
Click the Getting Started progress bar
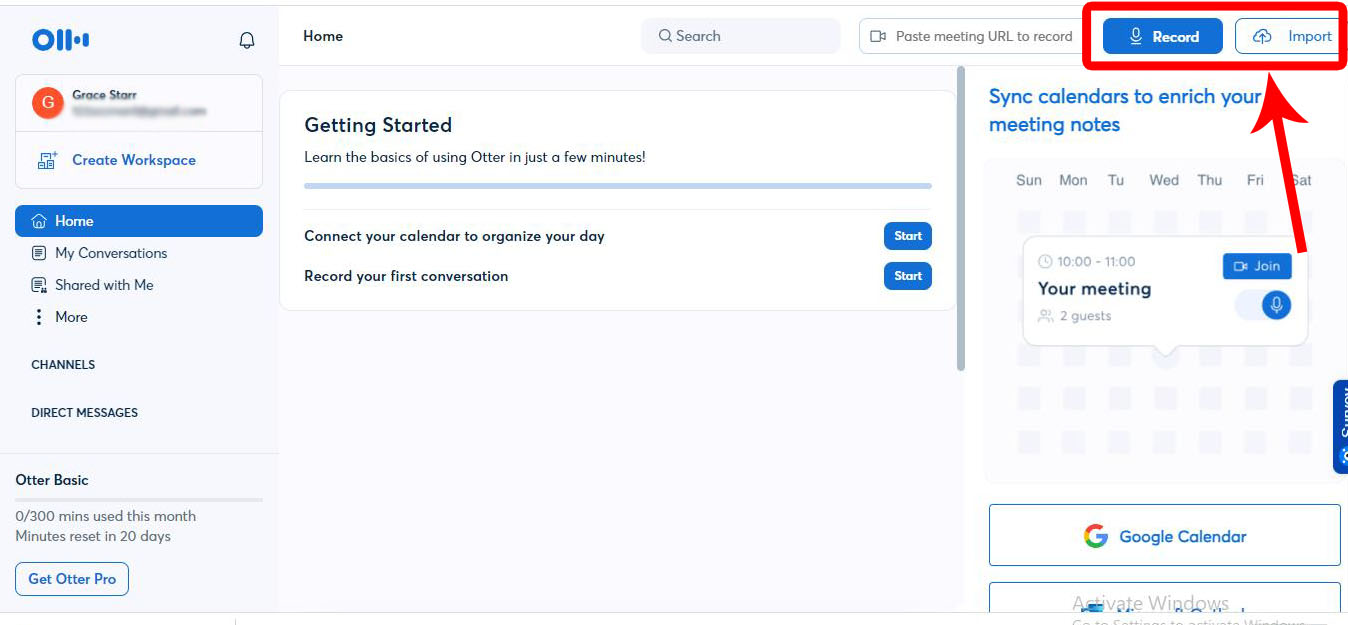click(x=617, y=186)
